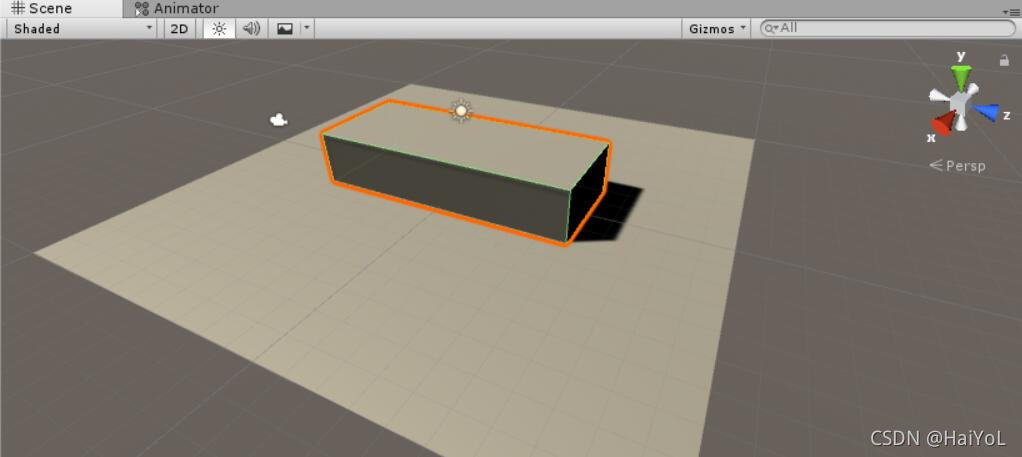
Task: Toggle scene audio speaker icon
Action: click(x=251, y=29)
